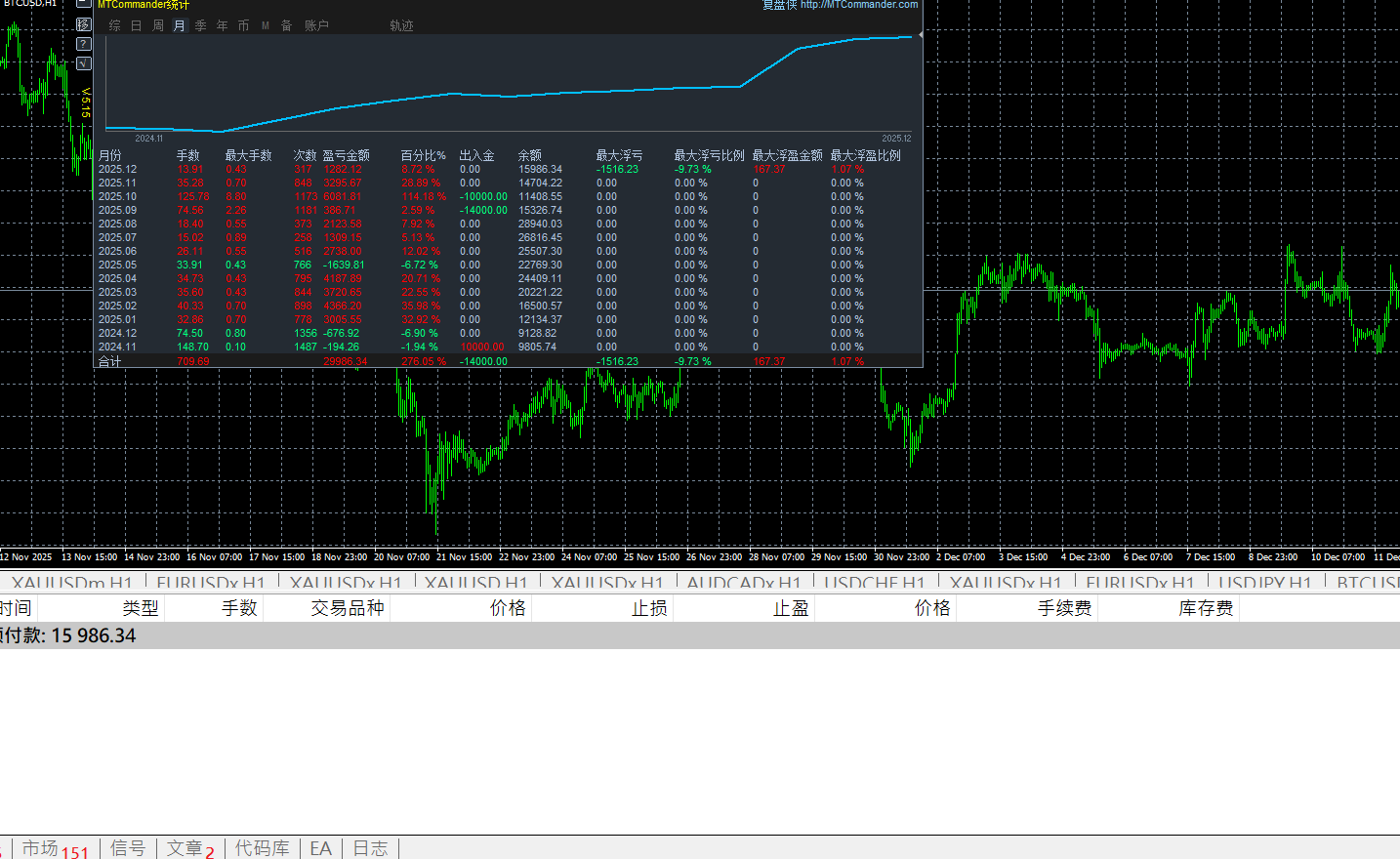Switch to XAUUSDm H1 chart tab
The height and width of the screenshot is (859, 1400).
[x=71, y=583]
